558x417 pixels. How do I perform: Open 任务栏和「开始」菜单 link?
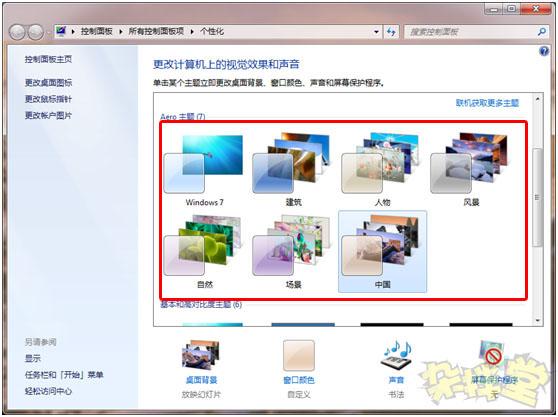coord(64,375)
